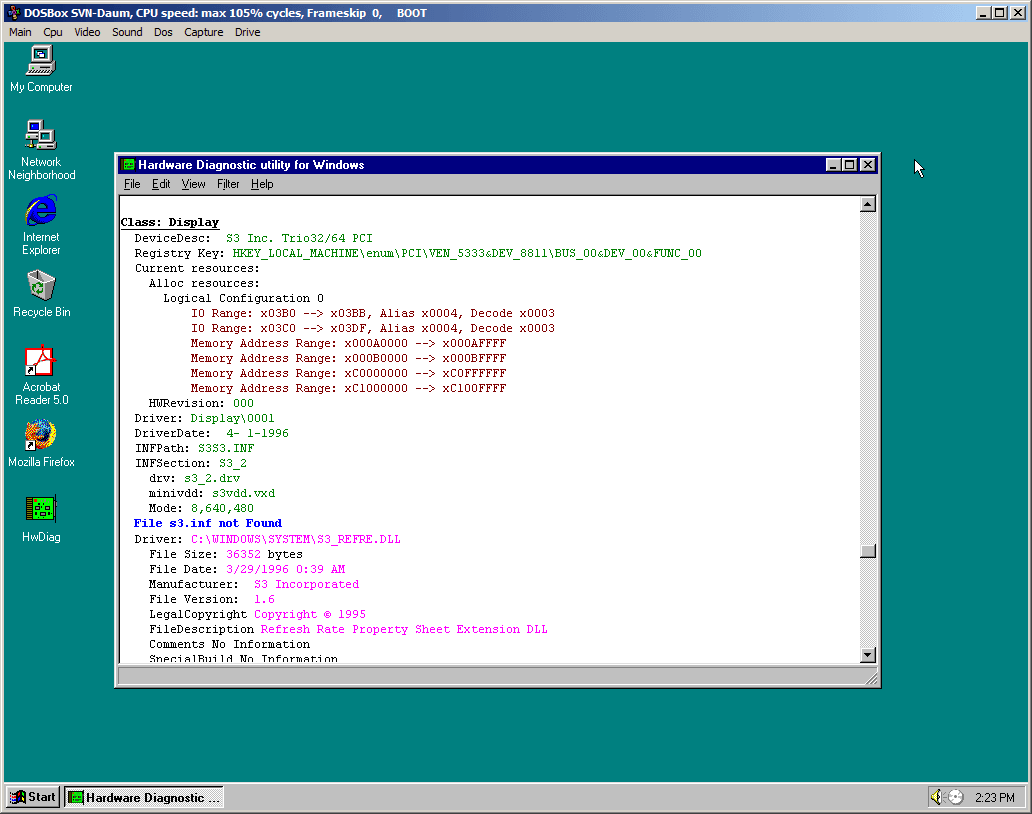The width and height of the screenshot is (1032, 814).
Task: Click the Hardware Diagnostic window title icon
Action: click(x=128, y=165)
